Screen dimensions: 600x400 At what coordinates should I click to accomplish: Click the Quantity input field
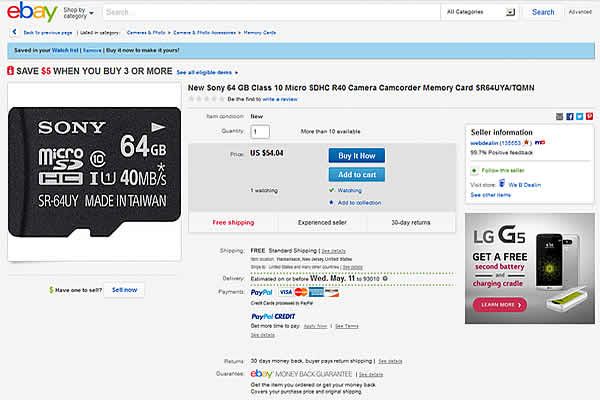tap(260, 132)
